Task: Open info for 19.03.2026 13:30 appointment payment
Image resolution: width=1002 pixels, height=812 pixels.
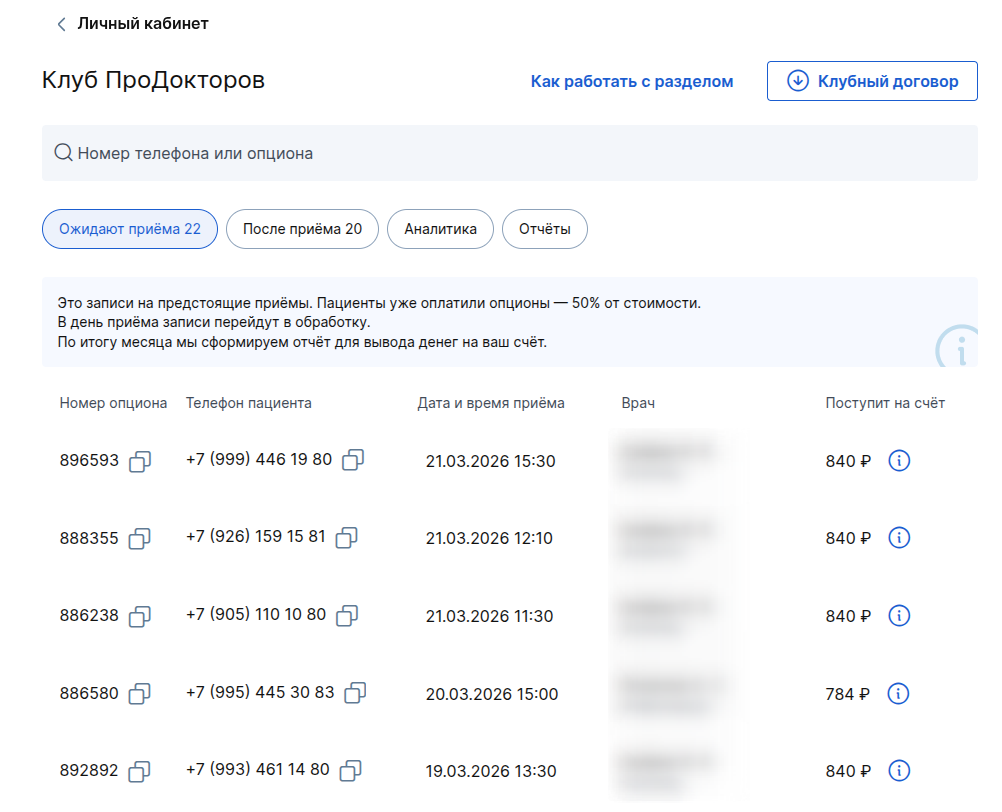Action: pyautogui.click(x=899, y=771)
